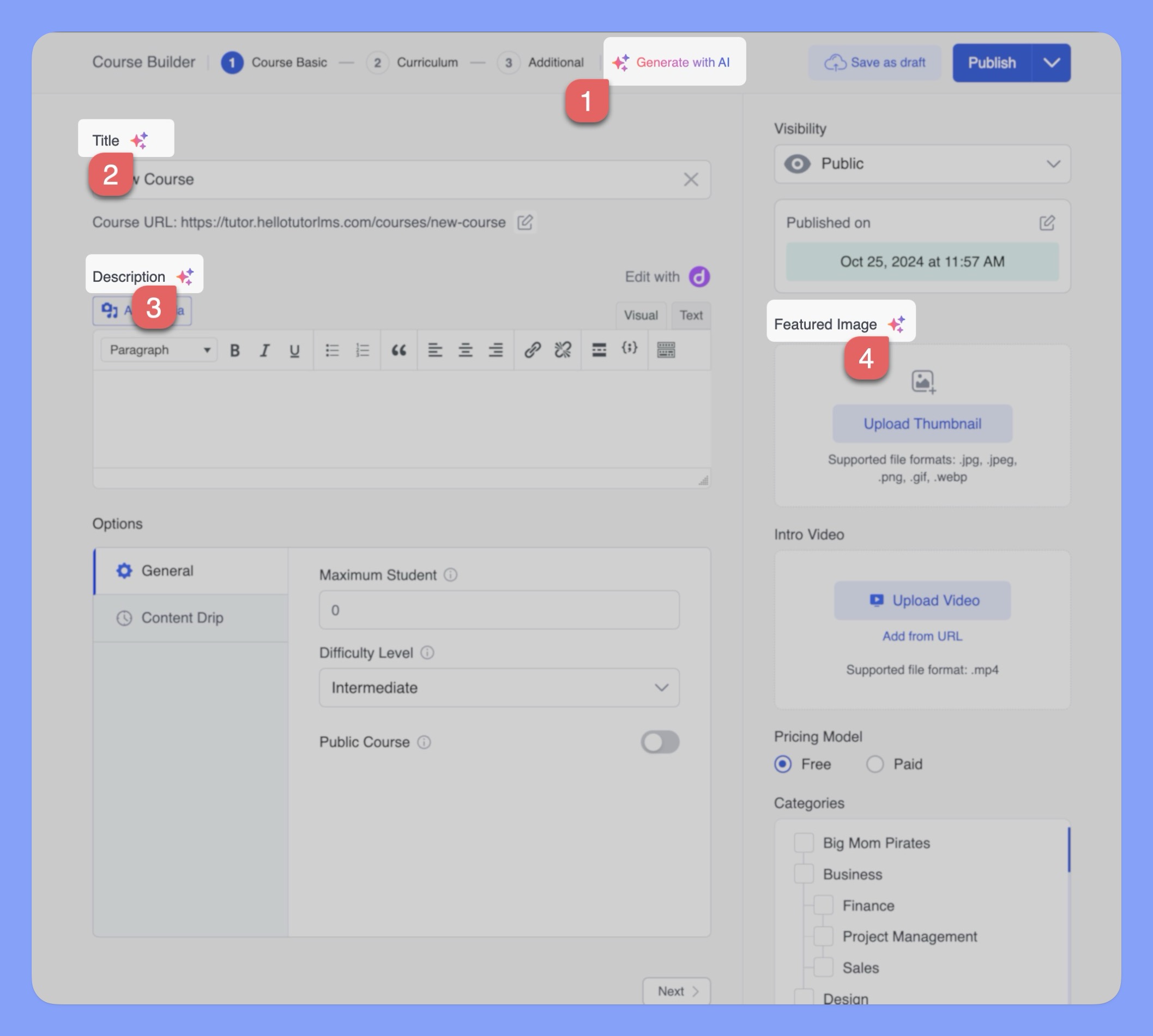Edit the Course URL with the pencil icon

coord(525,222)
